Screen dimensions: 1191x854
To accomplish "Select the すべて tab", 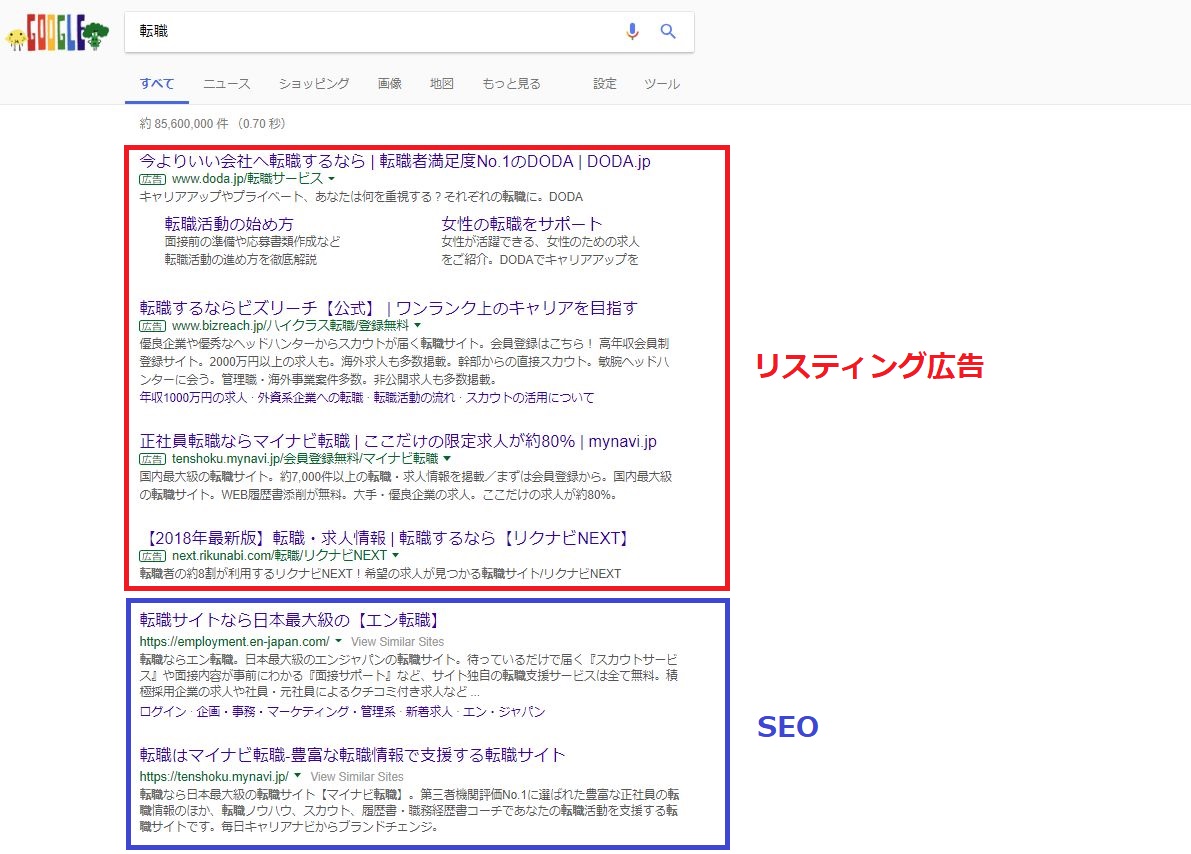I will click(156, 84).
